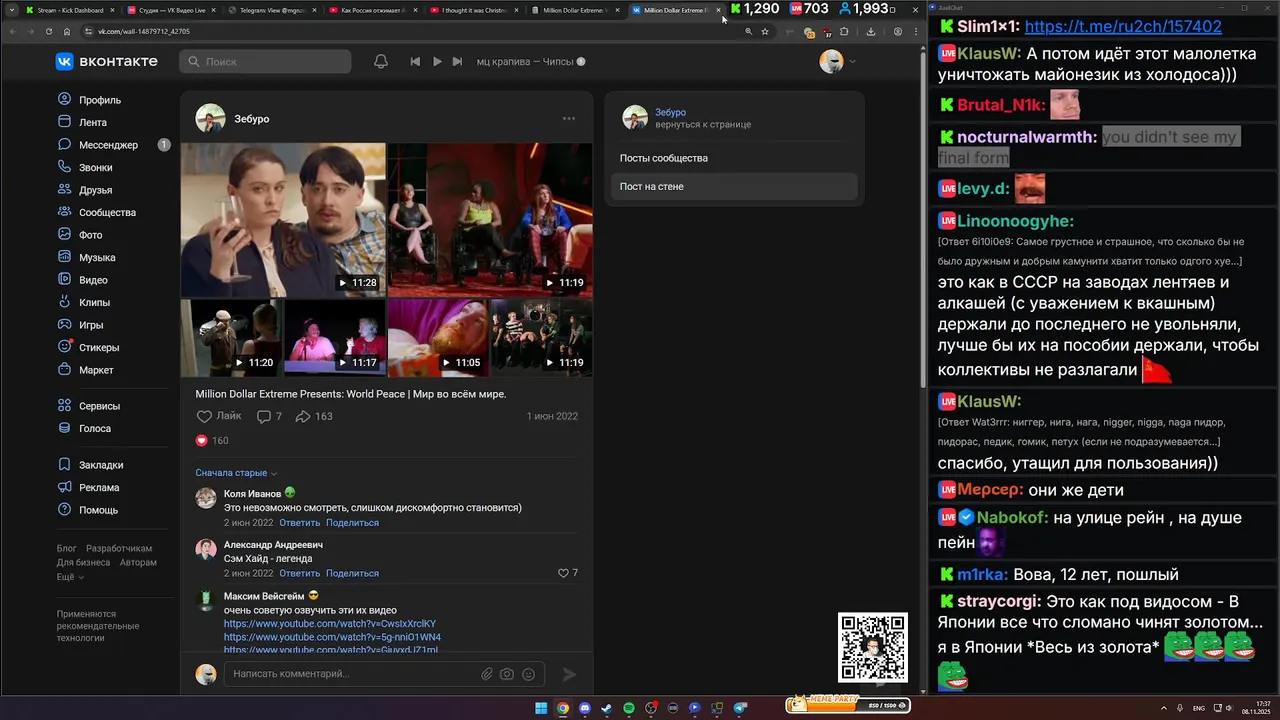Open Spotify from the Windows taskbar
The height and width of the screenshot is (720, 1280).
click(x=629, y=708)
